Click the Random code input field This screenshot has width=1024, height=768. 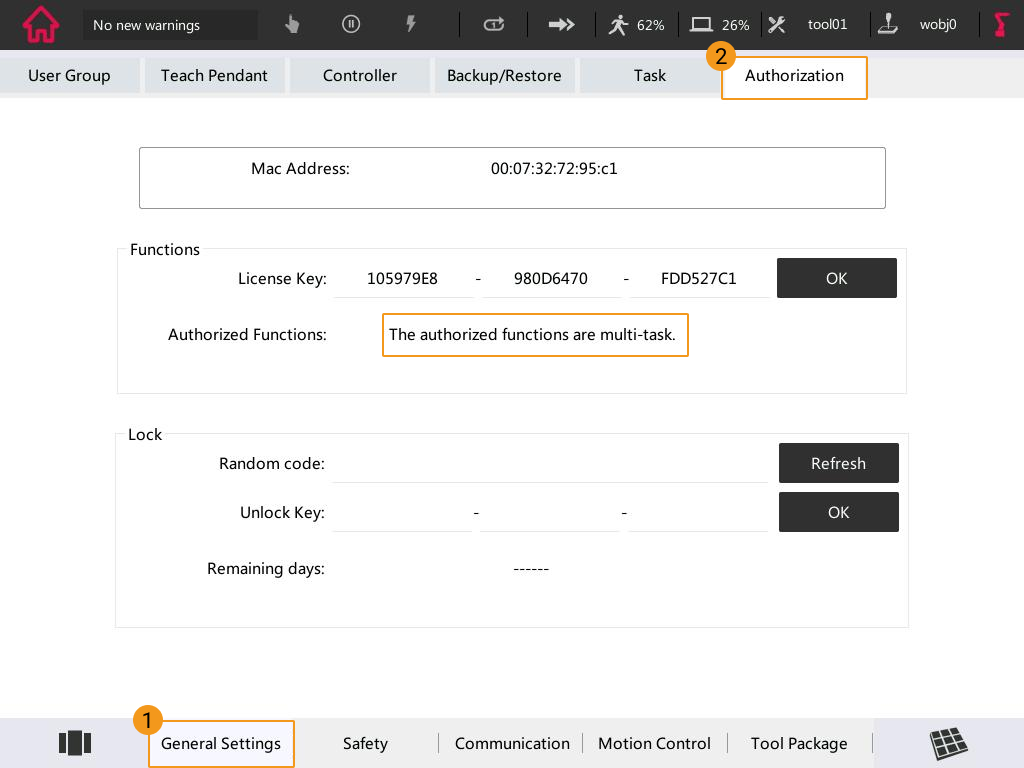tap(549, 464)
